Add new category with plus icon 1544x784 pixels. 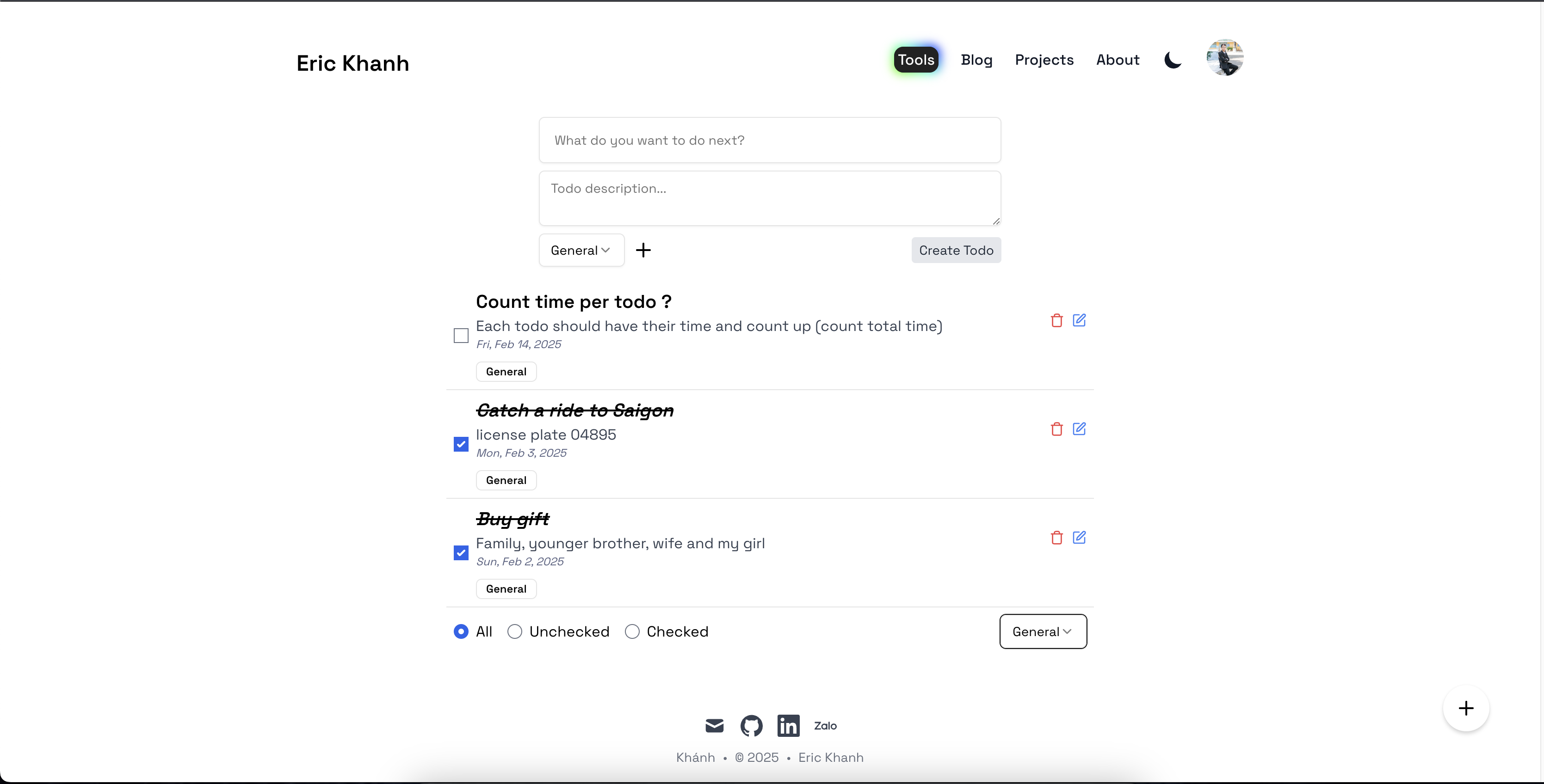click(643, 251)
